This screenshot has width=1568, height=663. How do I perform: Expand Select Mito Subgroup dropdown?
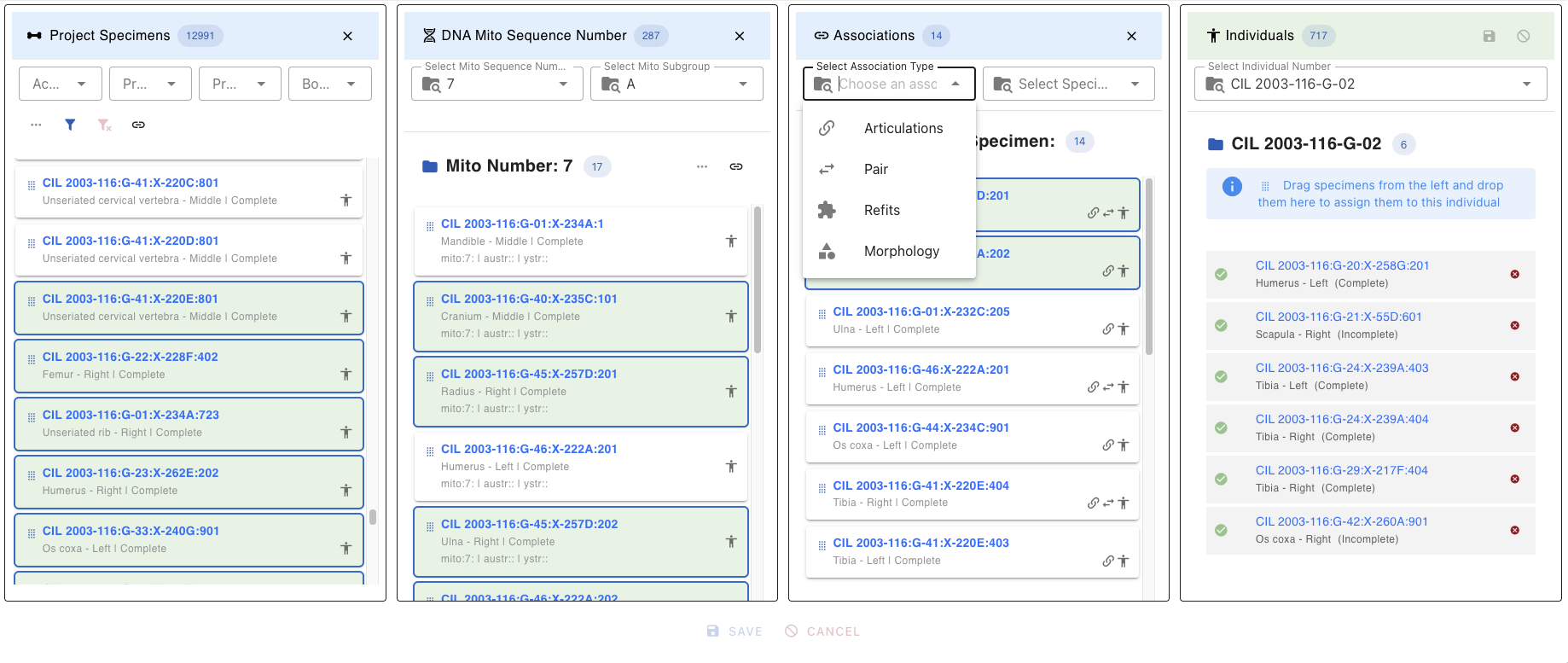click(743, 84)
